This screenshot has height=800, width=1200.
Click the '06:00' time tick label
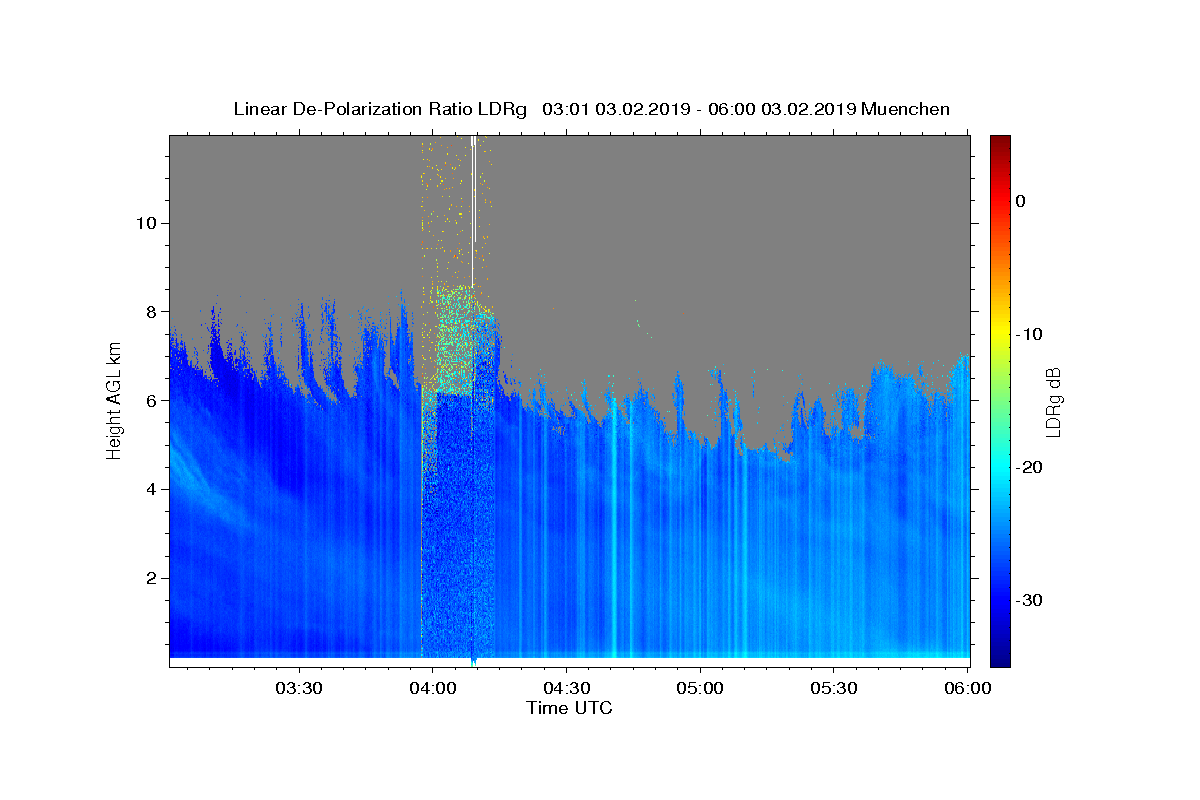point(968,689)
